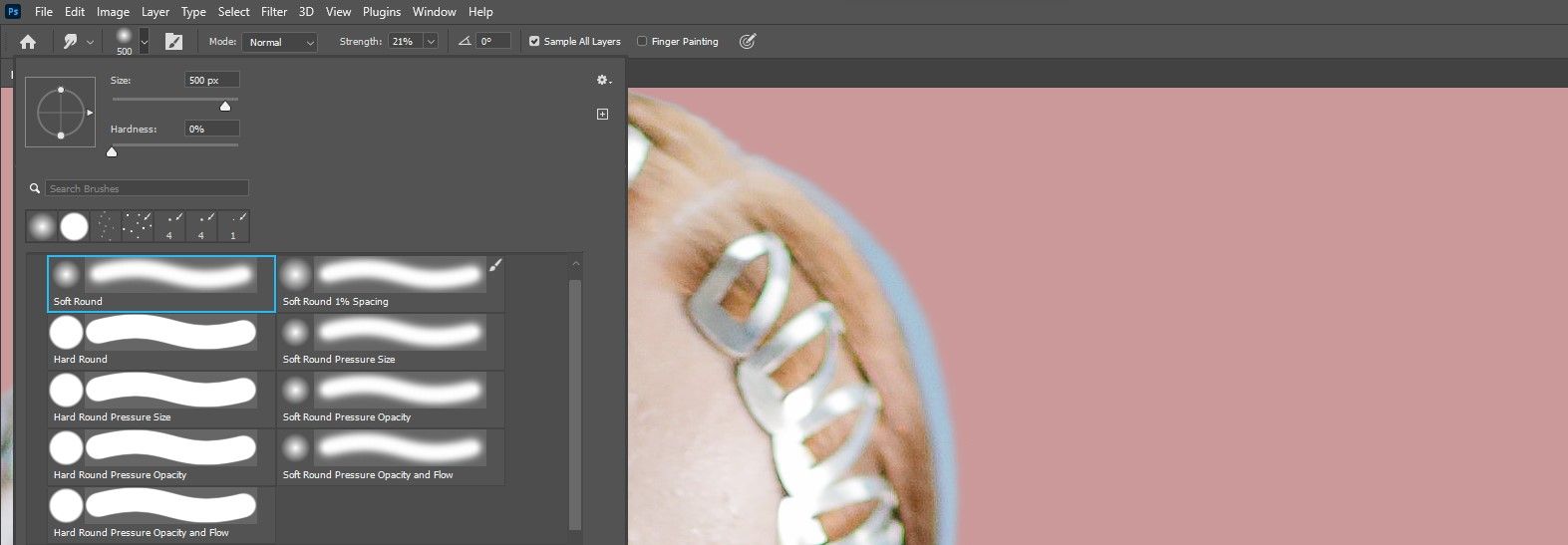Click the Hardness field showing 0%
This screenshot has width=1568, height=545.
tap(212, 129)
